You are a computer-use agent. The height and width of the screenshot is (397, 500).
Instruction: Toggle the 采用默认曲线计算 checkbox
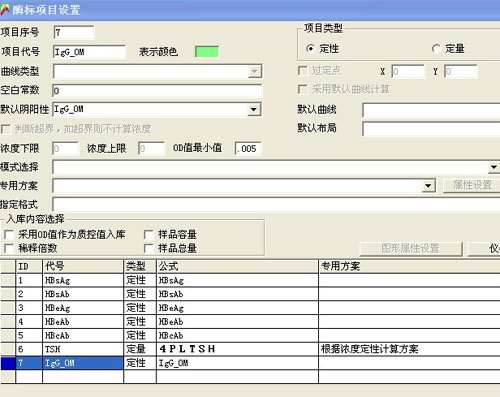click(x=302, y=89)
